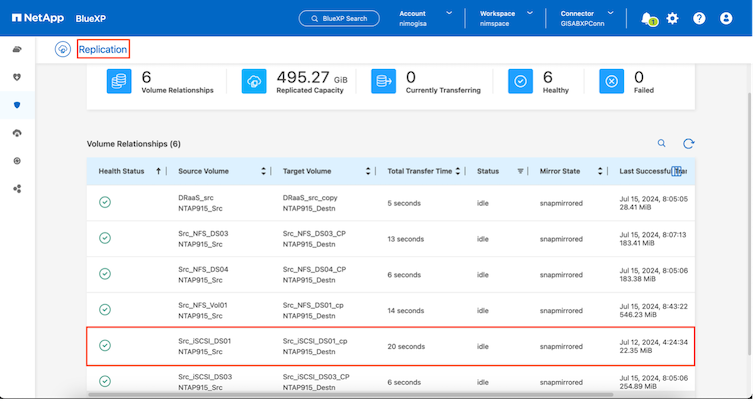Sort by Source Volume column

(x=263, y=171)
